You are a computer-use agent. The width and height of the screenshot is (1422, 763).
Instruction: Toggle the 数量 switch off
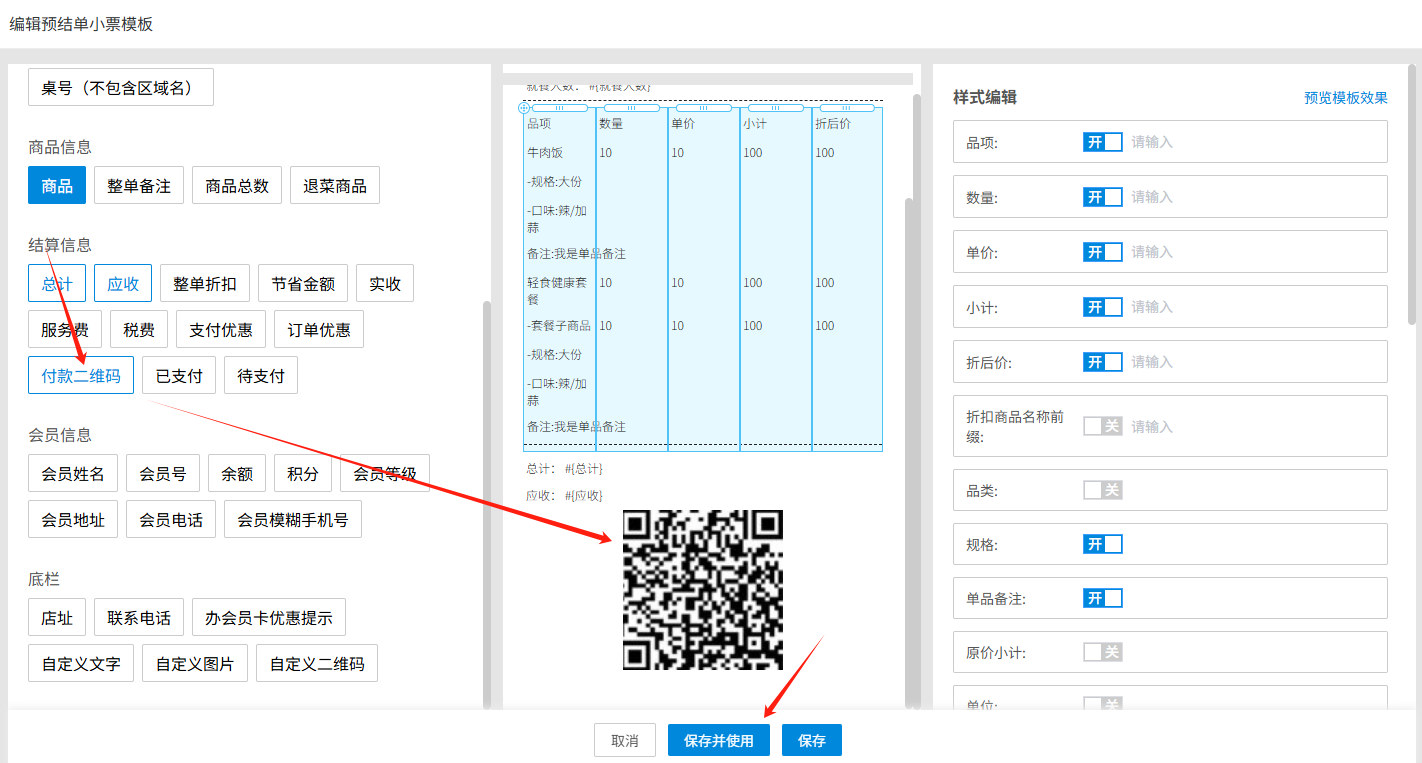pos(1103,197)
